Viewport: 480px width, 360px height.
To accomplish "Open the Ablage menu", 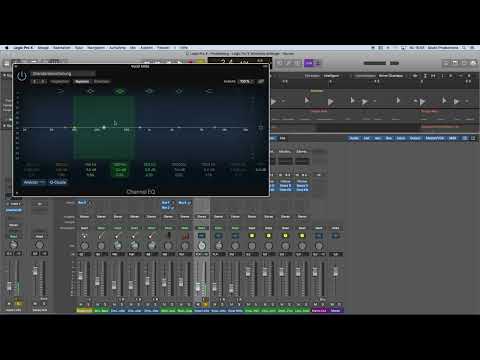I will (43, 48).
